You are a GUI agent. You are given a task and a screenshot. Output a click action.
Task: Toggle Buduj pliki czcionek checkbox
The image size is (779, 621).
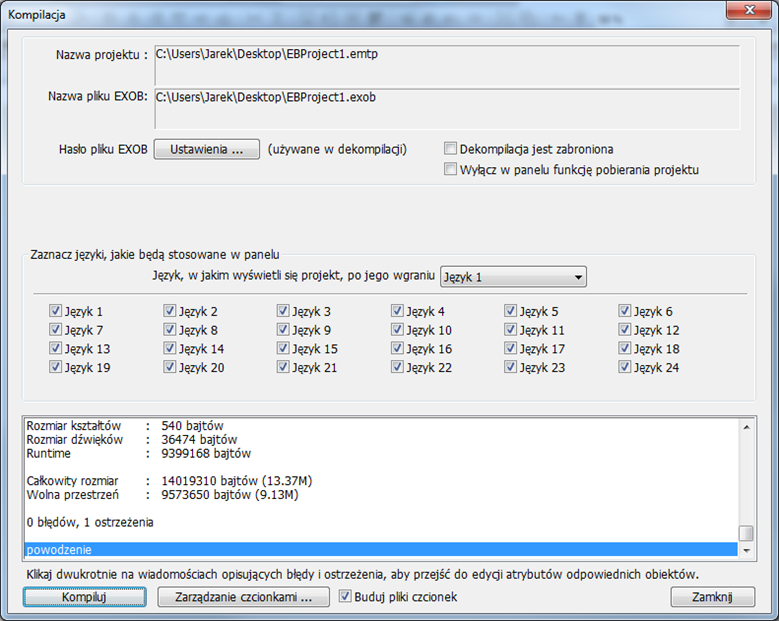(345, 596)
